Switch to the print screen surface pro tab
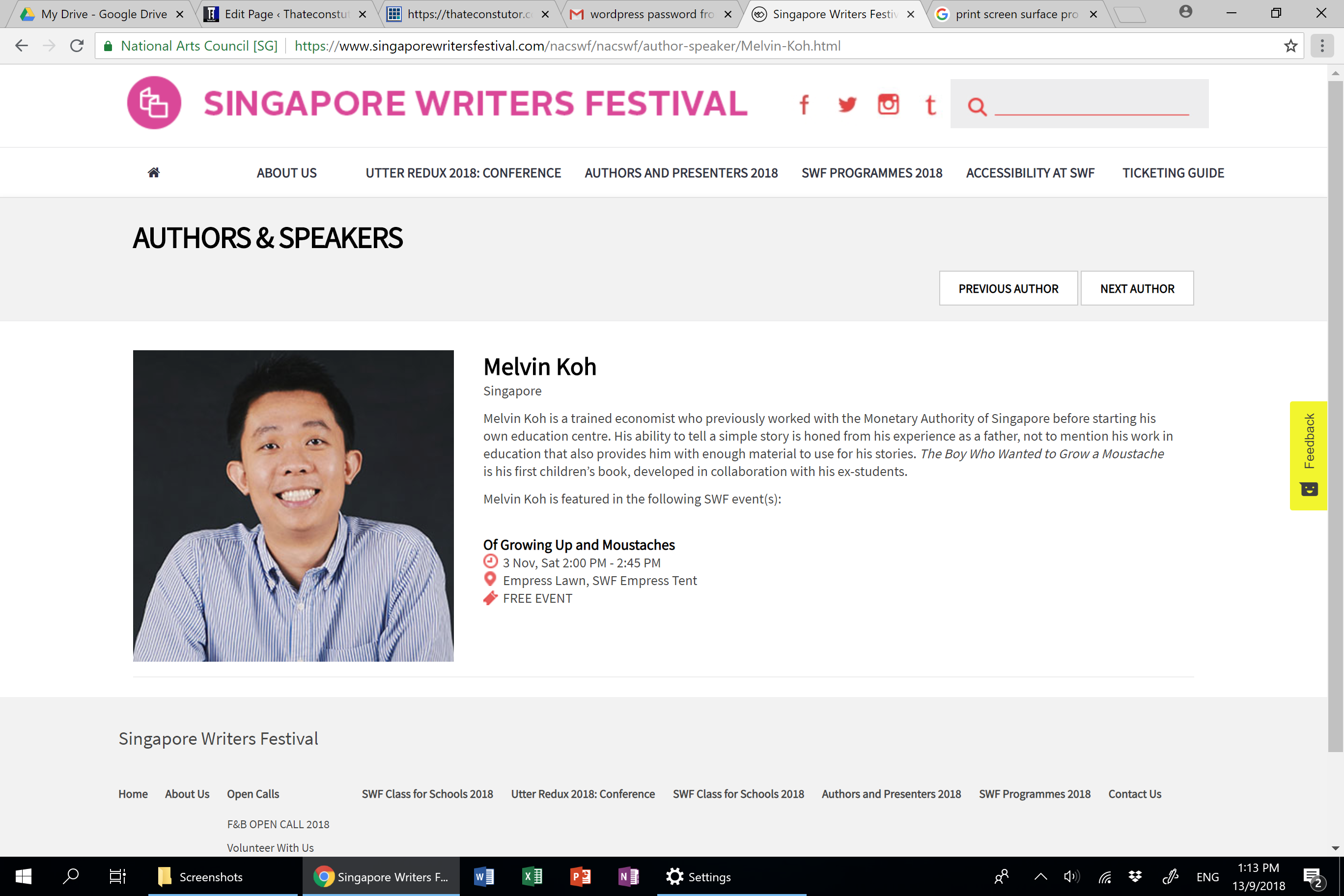The width and height of the screenshot is (1344, 896). pyautogui.click(x=1016, y=14)
